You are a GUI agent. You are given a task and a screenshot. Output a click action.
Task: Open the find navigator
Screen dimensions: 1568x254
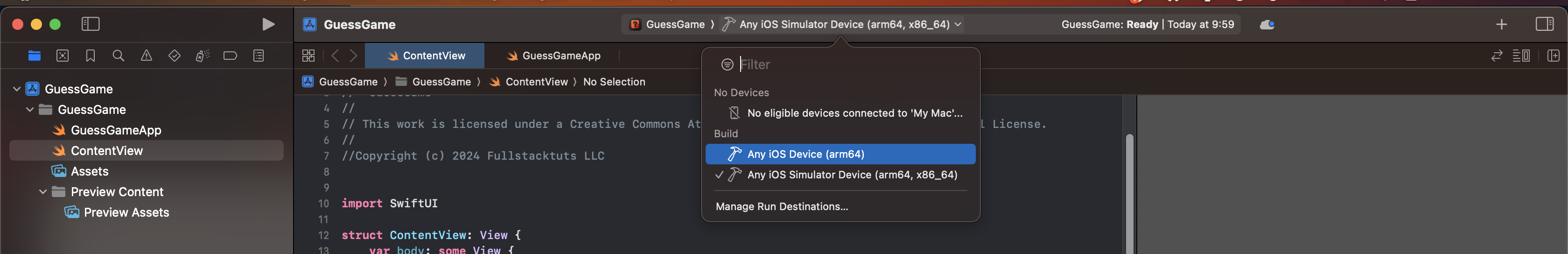pos(119,56)
